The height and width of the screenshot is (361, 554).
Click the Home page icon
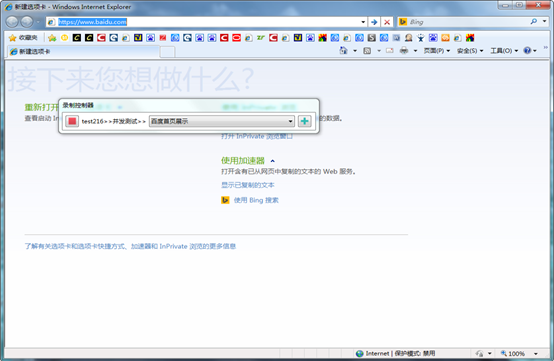pyautogui.click(x=343, y=51)
